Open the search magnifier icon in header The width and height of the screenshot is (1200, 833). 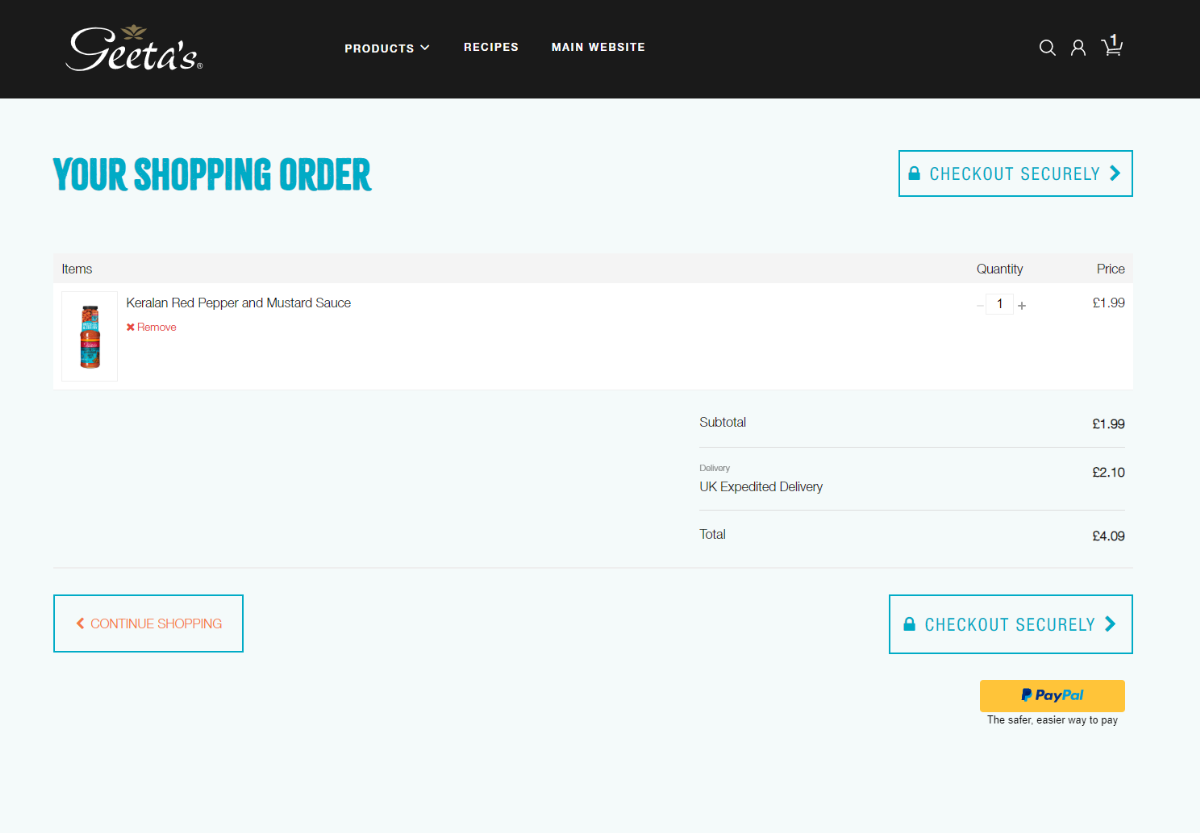coord(1047,48)
